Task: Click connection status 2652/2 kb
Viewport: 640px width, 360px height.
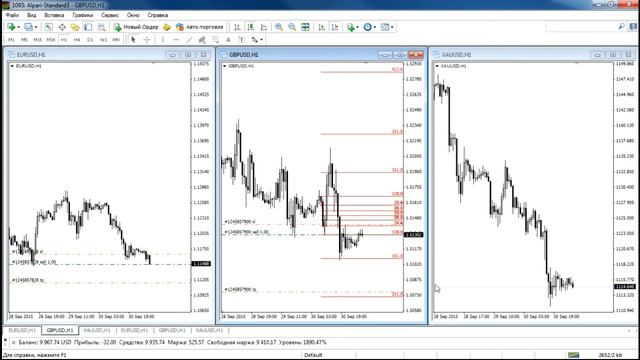Action: pos(610,355)
